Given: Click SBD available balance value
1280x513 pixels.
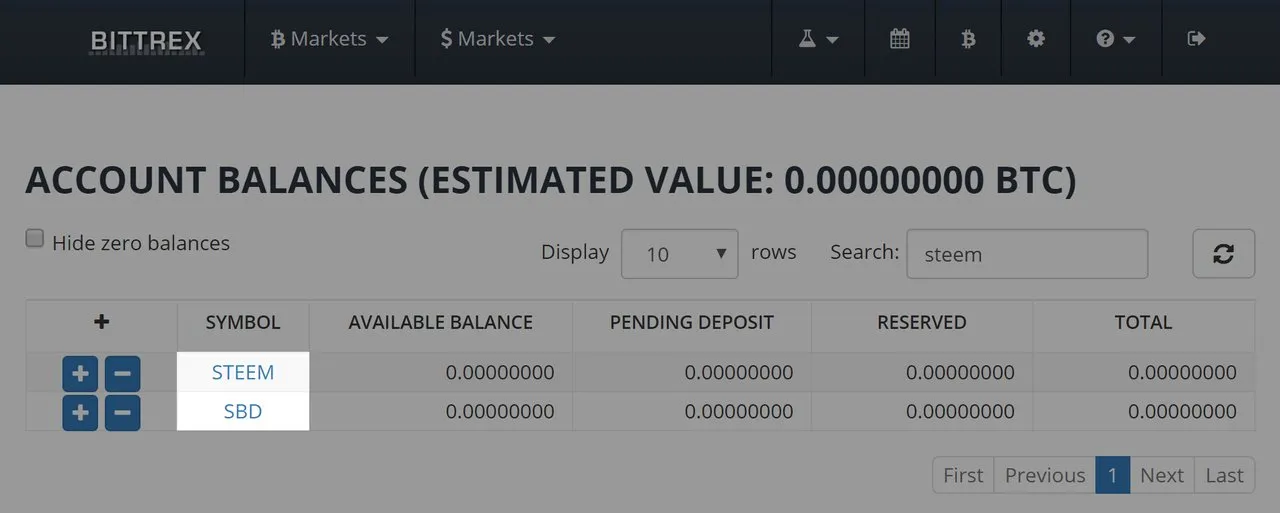Looking at the screenshot, I should (x=500, y=411).
